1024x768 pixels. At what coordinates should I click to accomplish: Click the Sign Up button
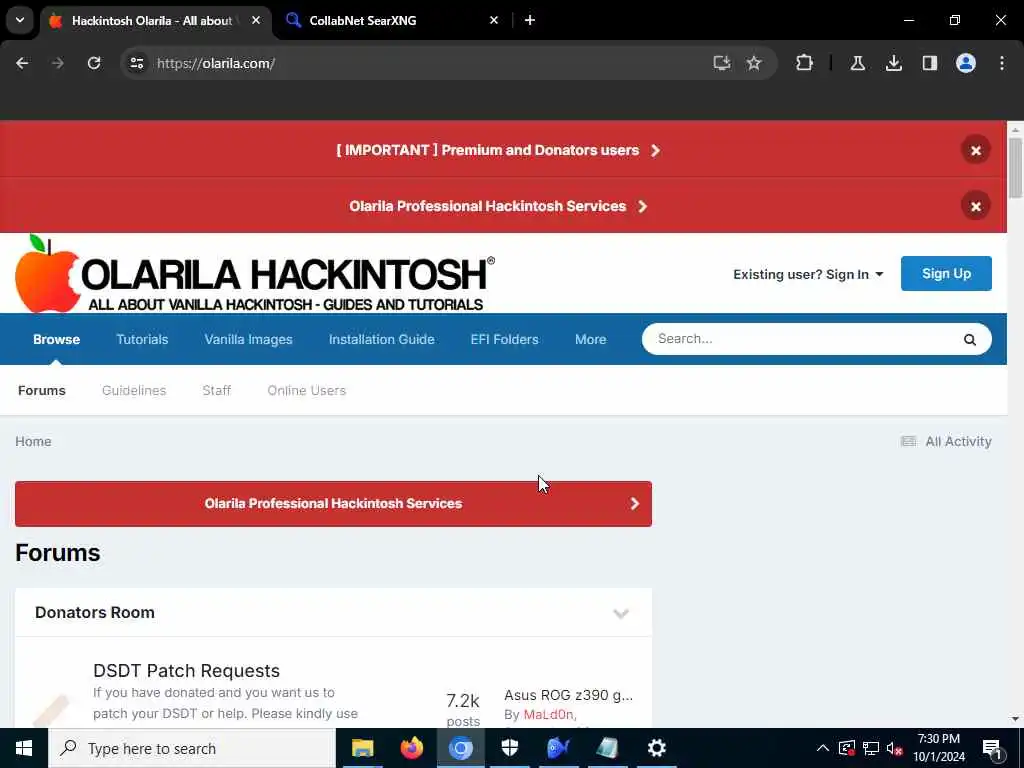click(946, 274)
